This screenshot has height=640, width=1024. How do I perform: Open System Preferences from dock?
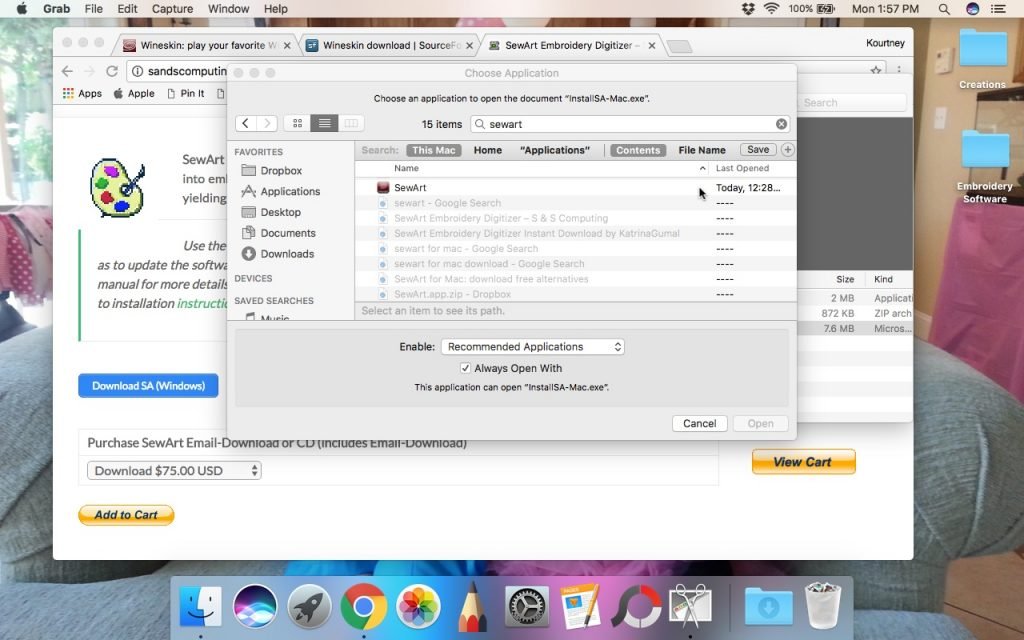(x=526, y=606)
